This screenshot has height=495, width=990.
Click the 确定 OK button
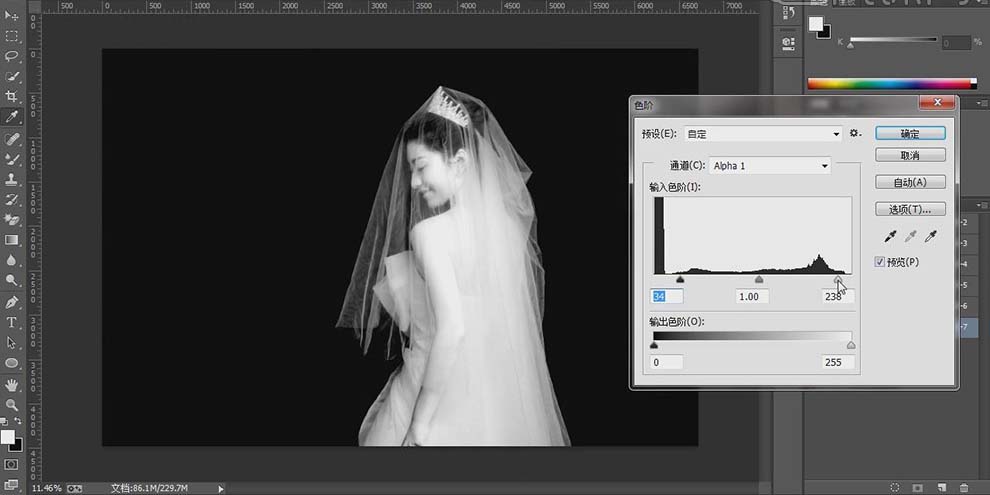[x=910, y=133]
